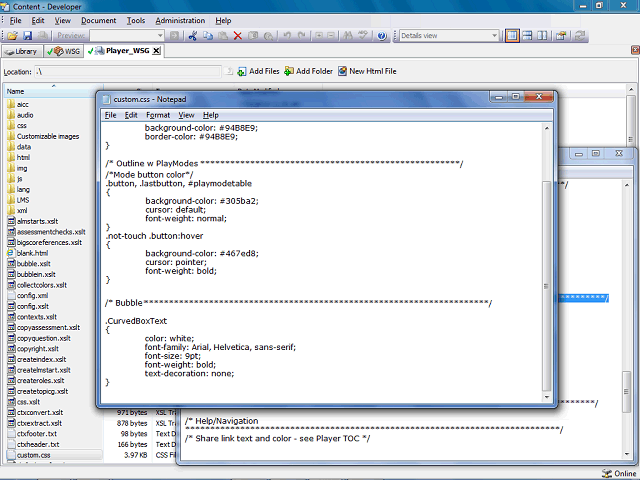Copy using the toolbar copy icon

tap(208, 36)
